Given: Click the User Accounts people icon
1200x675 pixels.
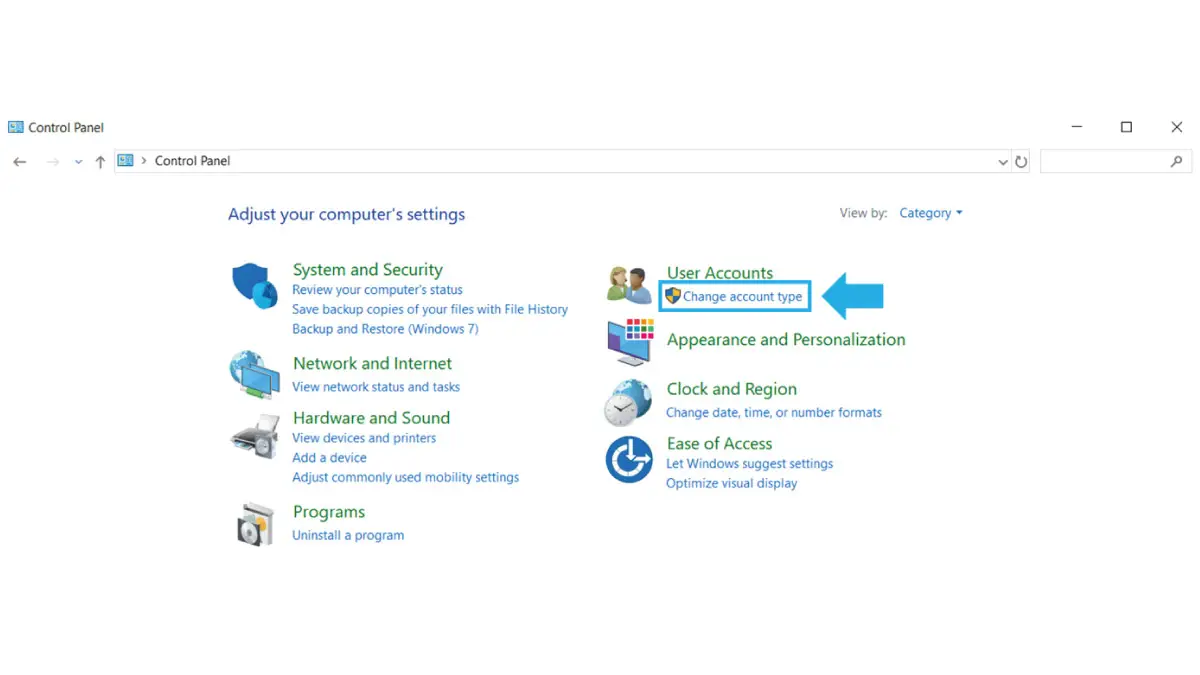Looking at the screenshot, I should coord(630,284).
